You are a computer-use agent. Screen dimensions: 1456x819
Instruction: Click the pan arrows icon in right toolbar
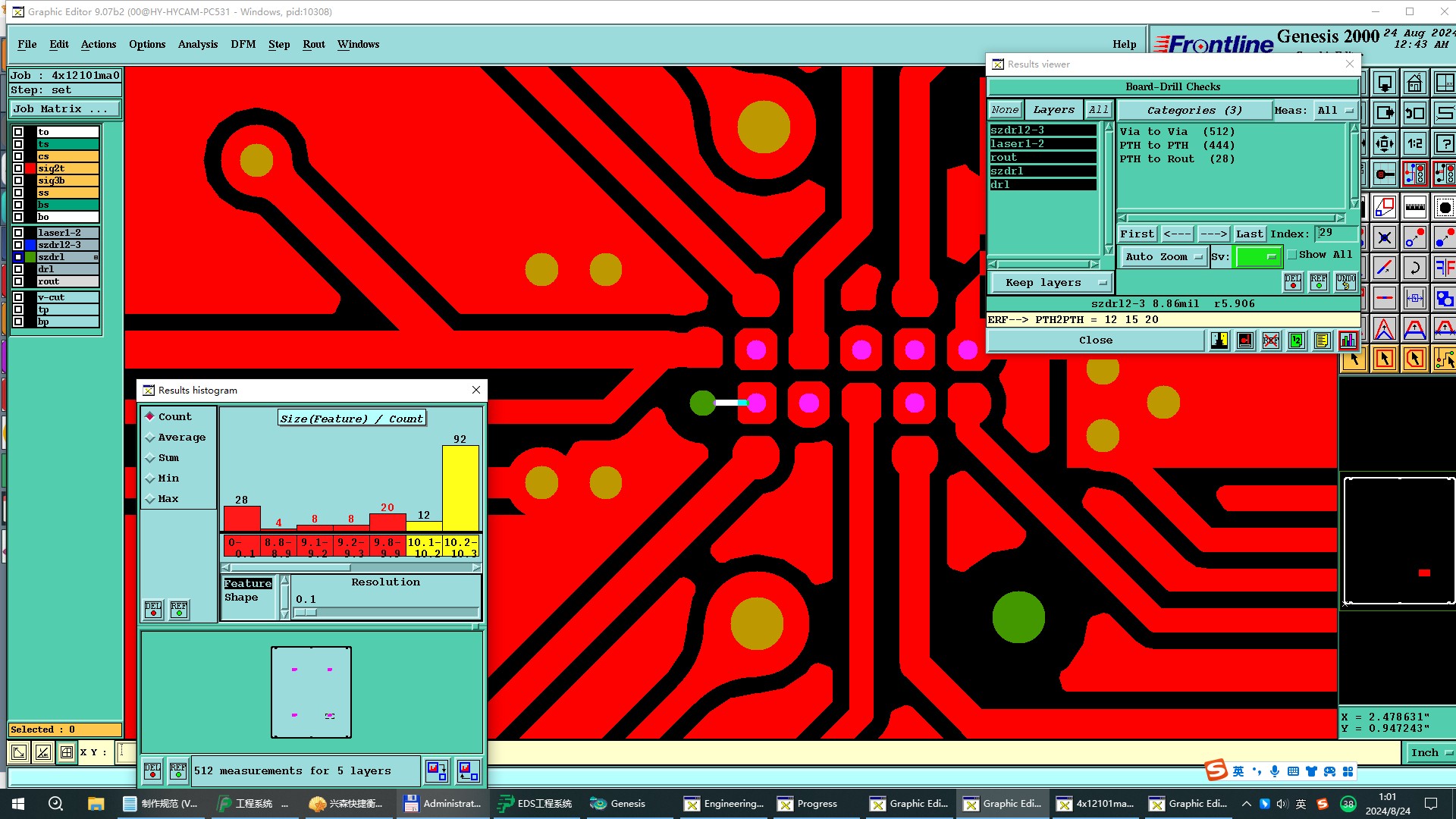click(x=1385, y=143)
